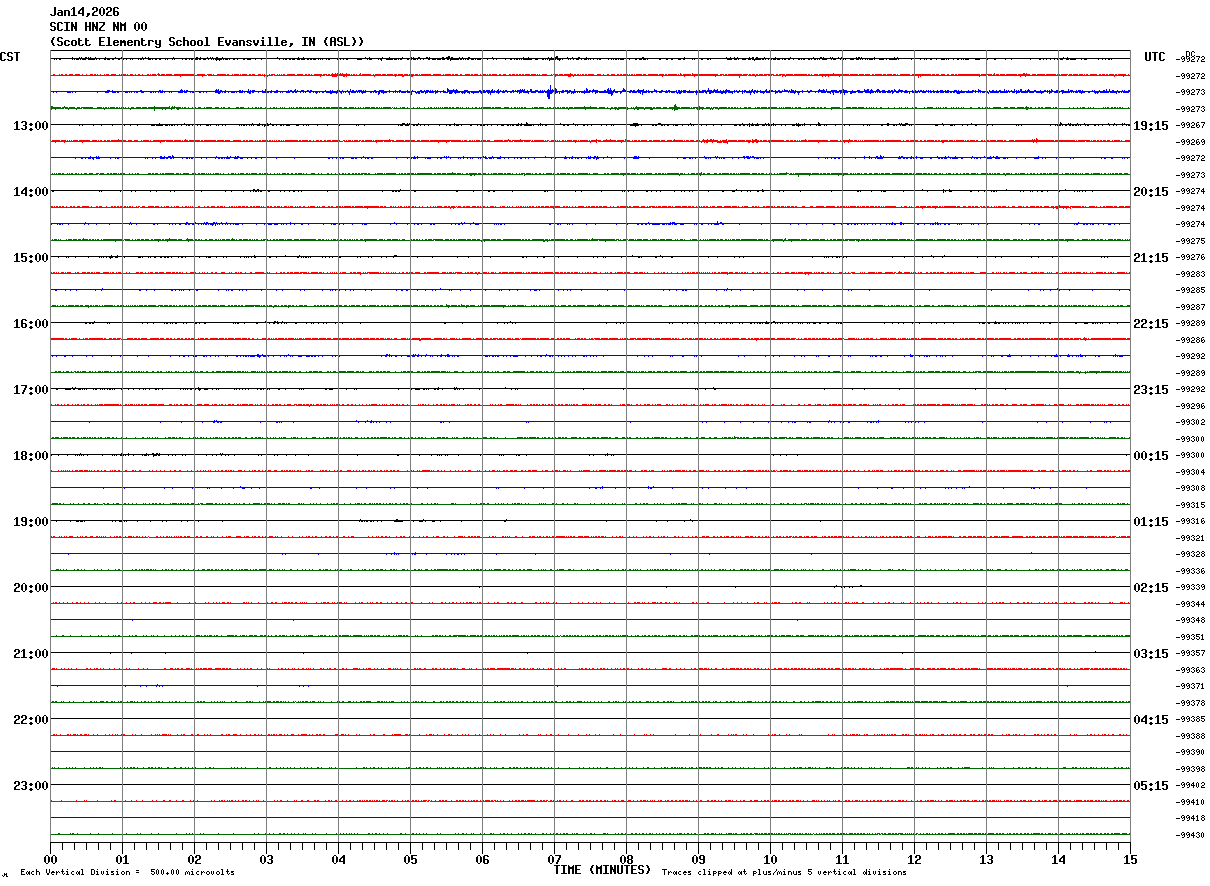Click the 13:00 CST time label
Screen dimensions: 1210x886
tap(30, 126)
